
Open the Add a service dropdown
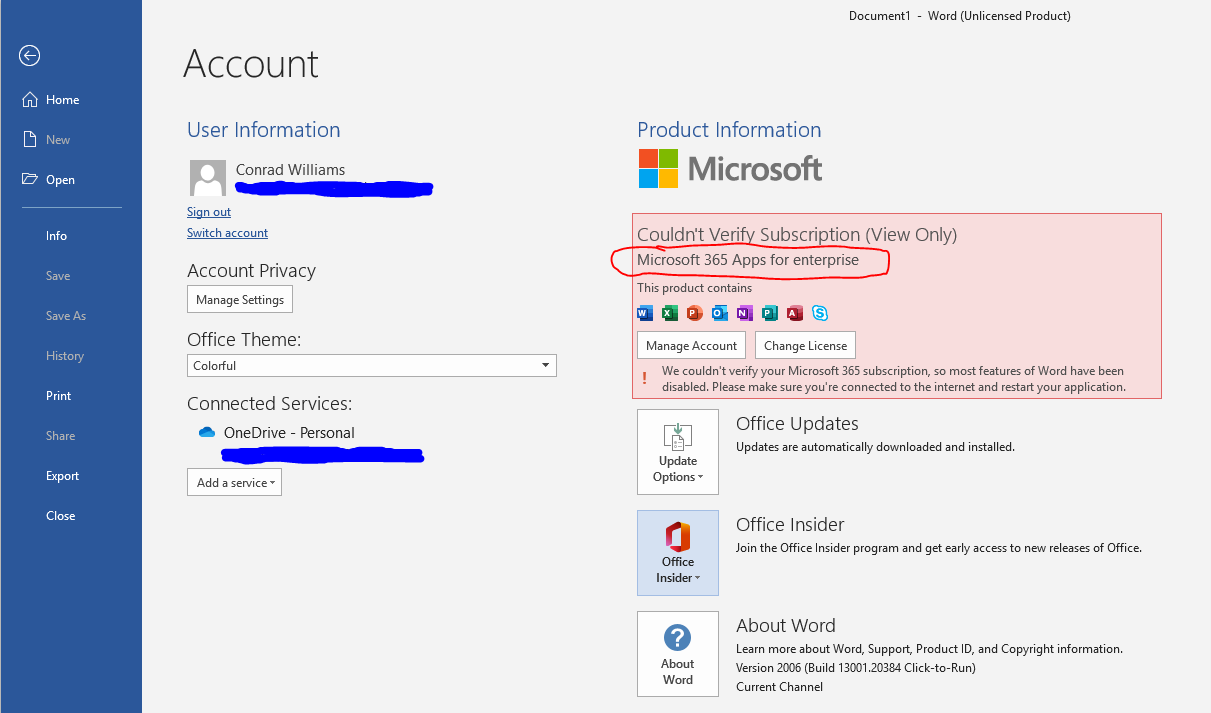coord(235,482)
